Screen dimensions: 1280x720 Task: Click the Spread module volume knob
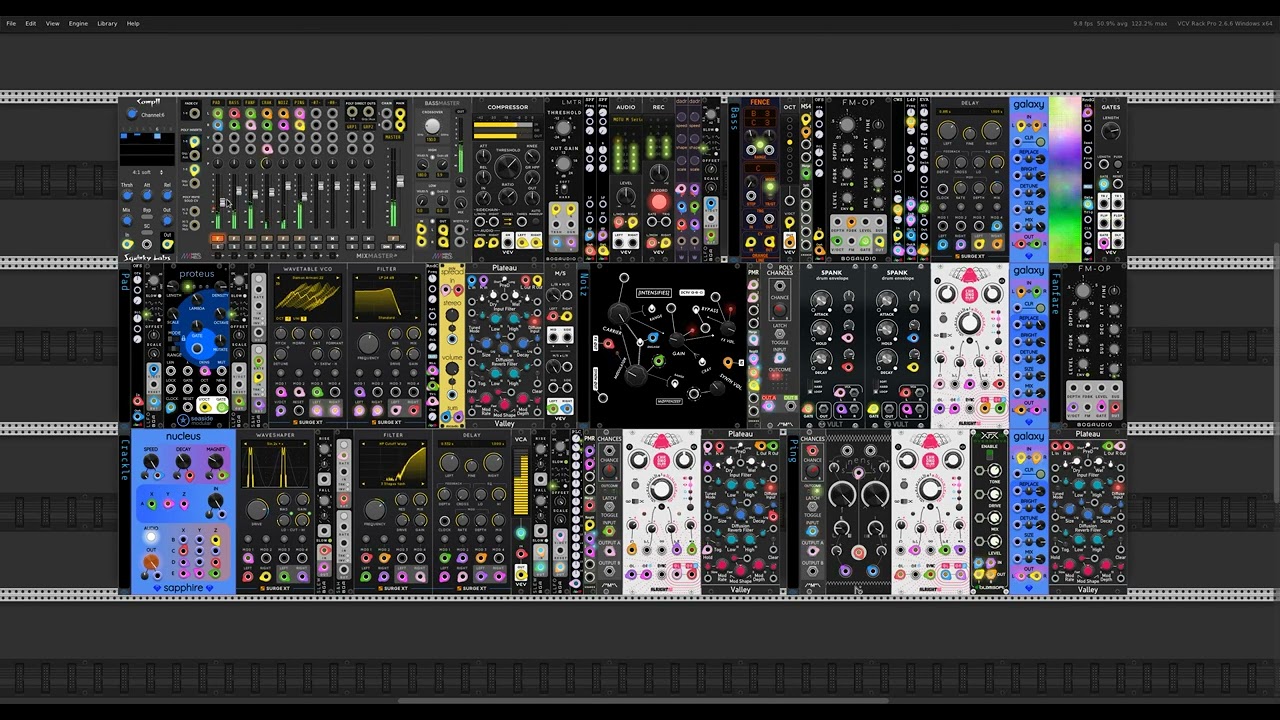coord(452,369)
